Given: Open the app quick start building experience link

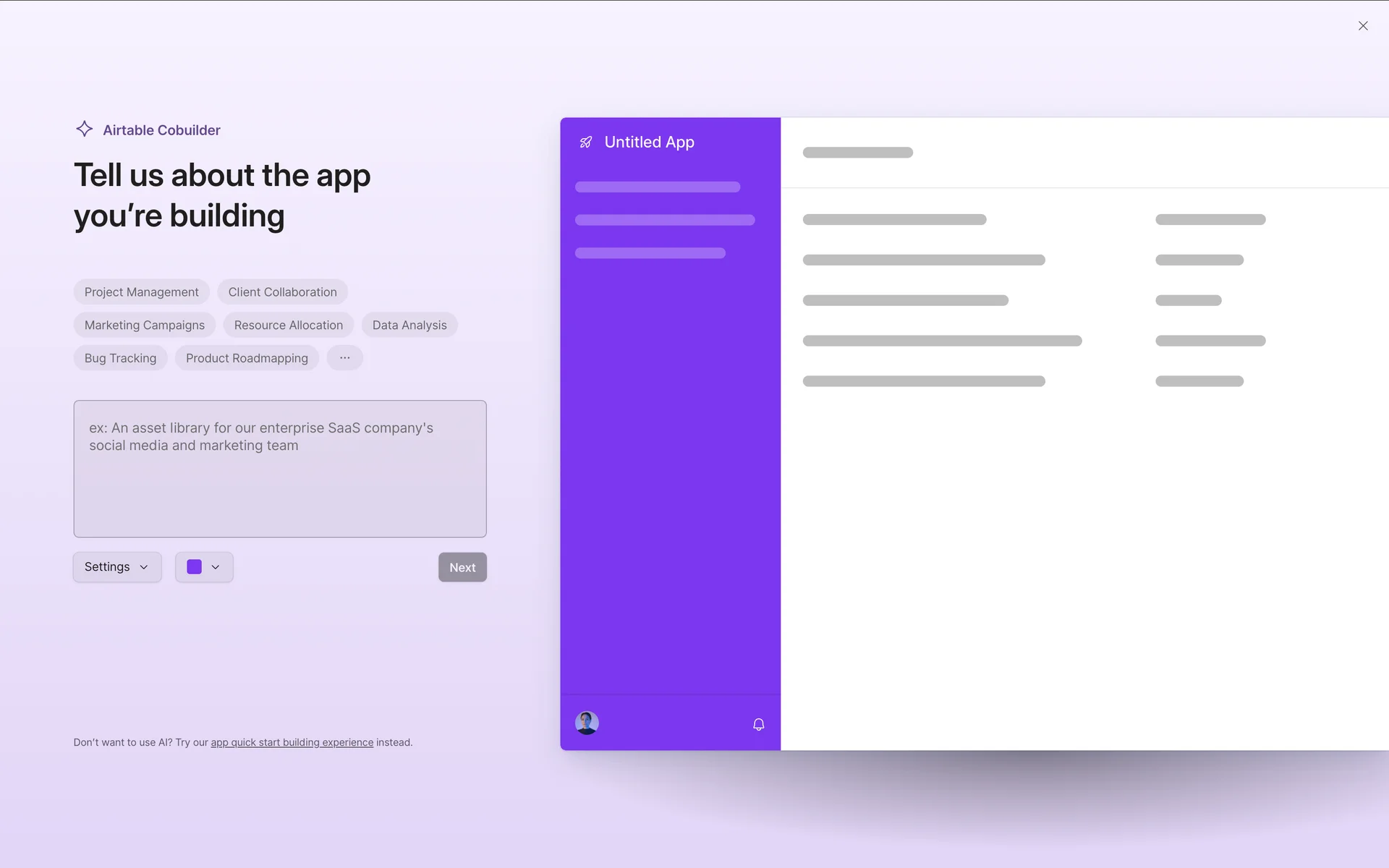Looking at the screenshot, I should (x=292, y=742).
